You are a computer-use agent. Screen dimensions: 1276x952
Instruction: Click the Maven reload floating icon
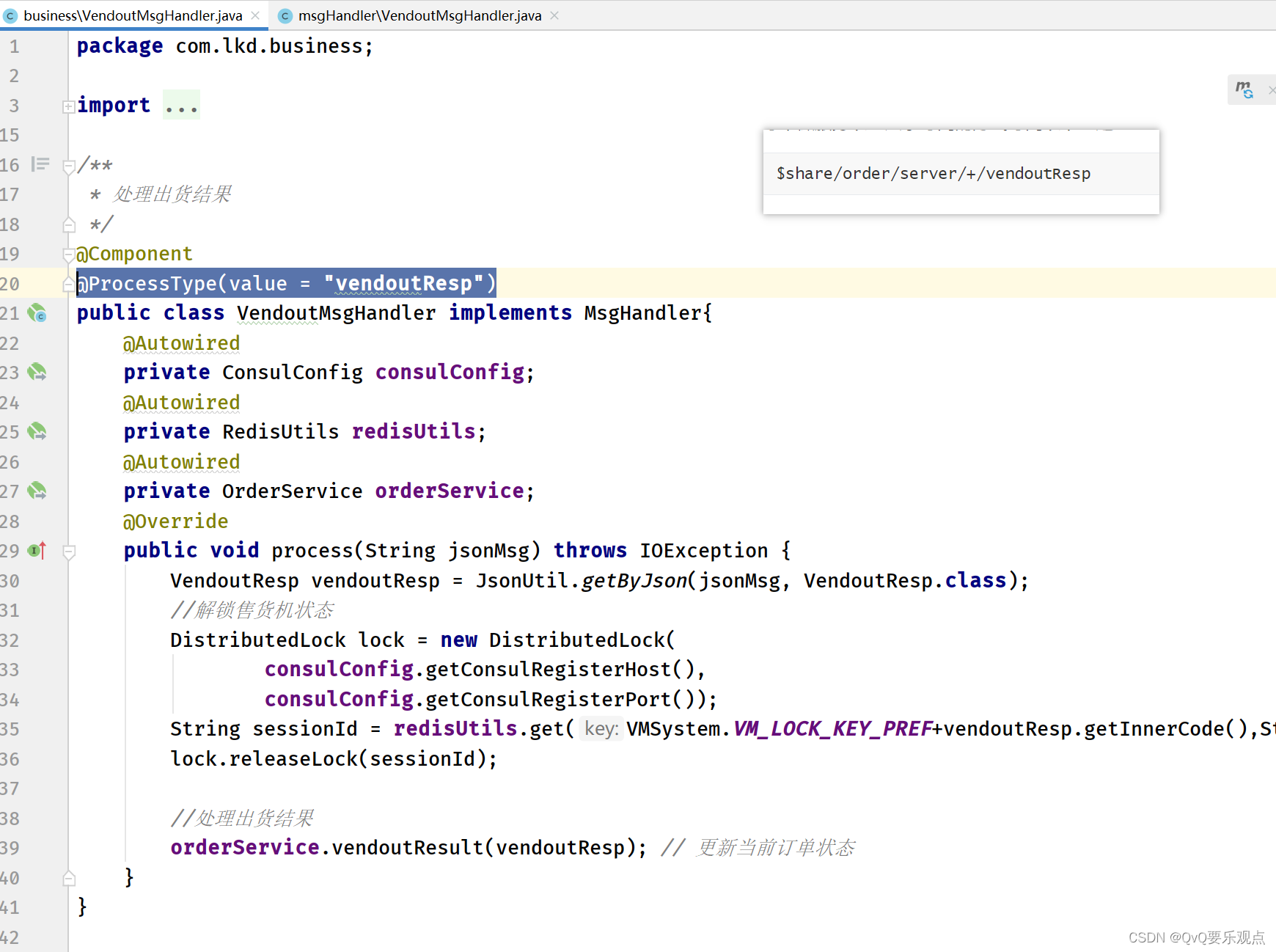pos(1244,89)
